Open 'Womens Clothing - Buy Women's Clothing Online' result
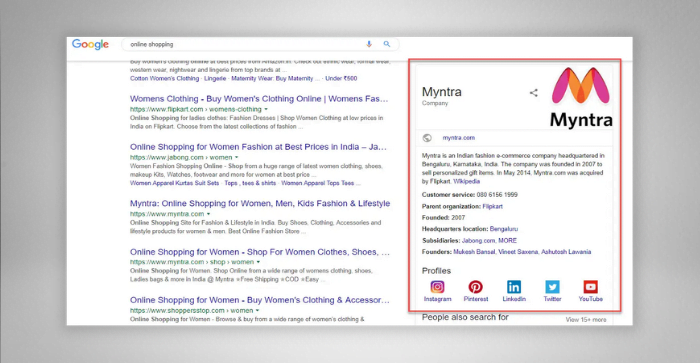Viewport: 700px width, 363px height. 259,99
